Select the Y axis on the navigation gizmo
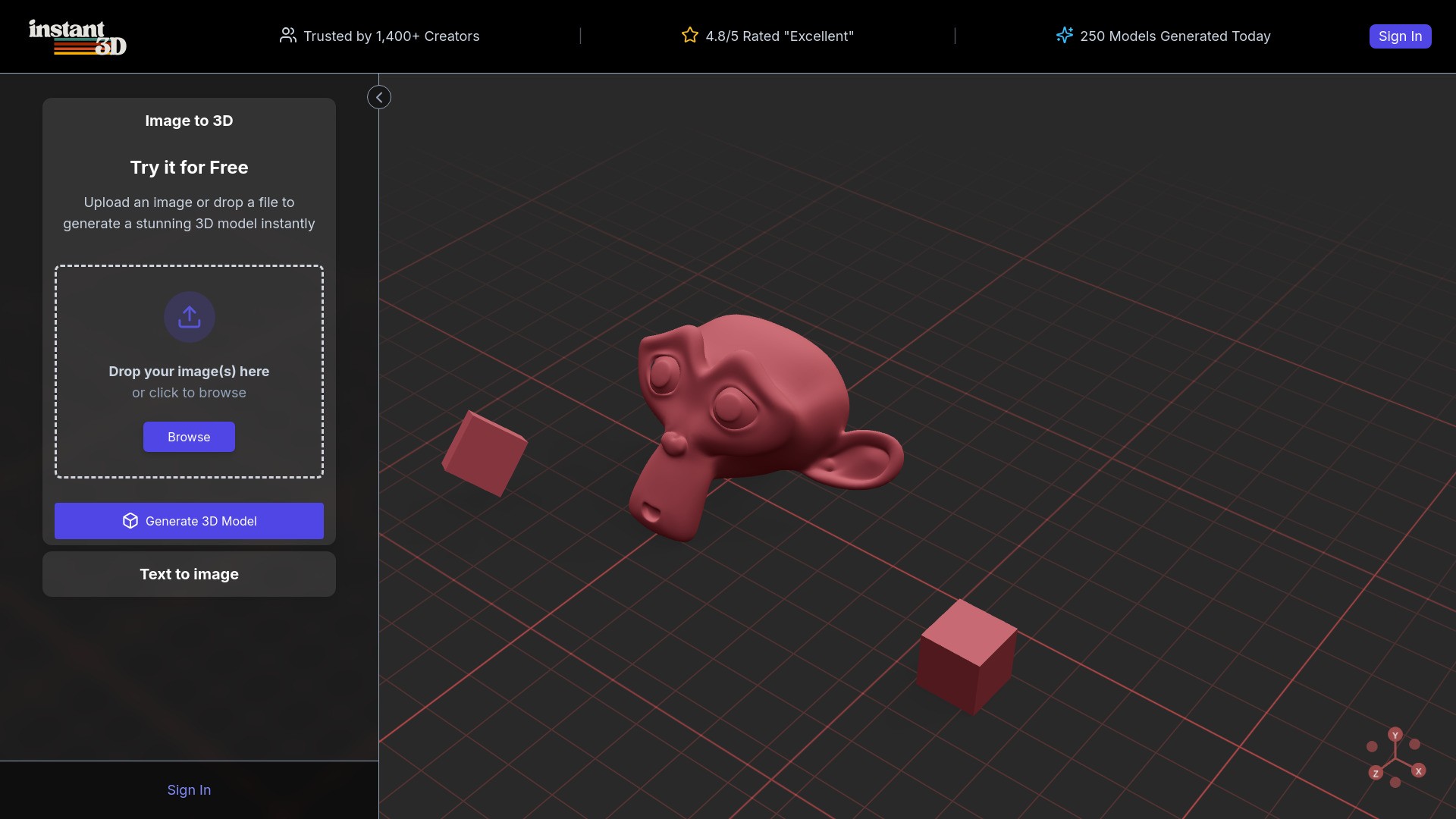 (x=1395, y=735)
